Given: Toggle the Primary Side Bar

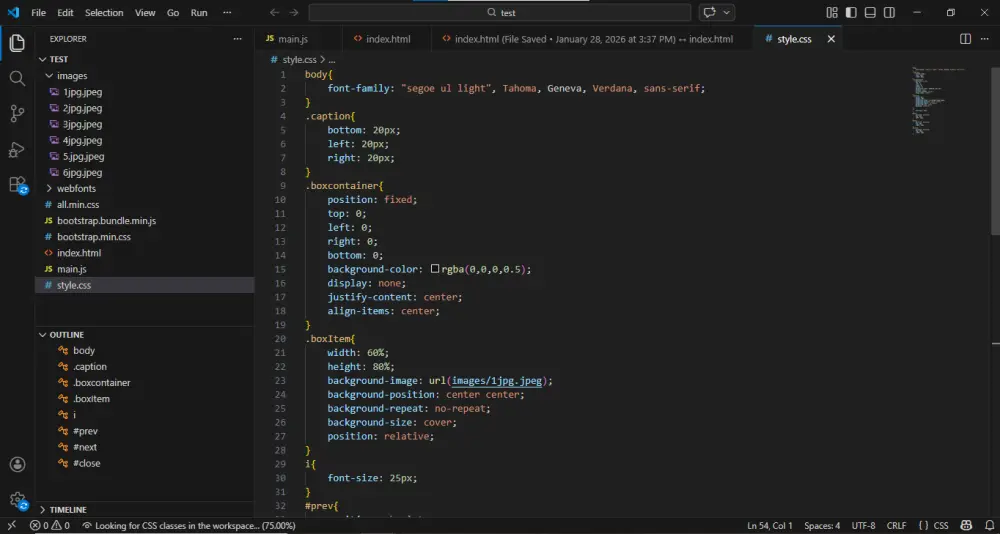Looking at the screenshot, I should point(851,13).
